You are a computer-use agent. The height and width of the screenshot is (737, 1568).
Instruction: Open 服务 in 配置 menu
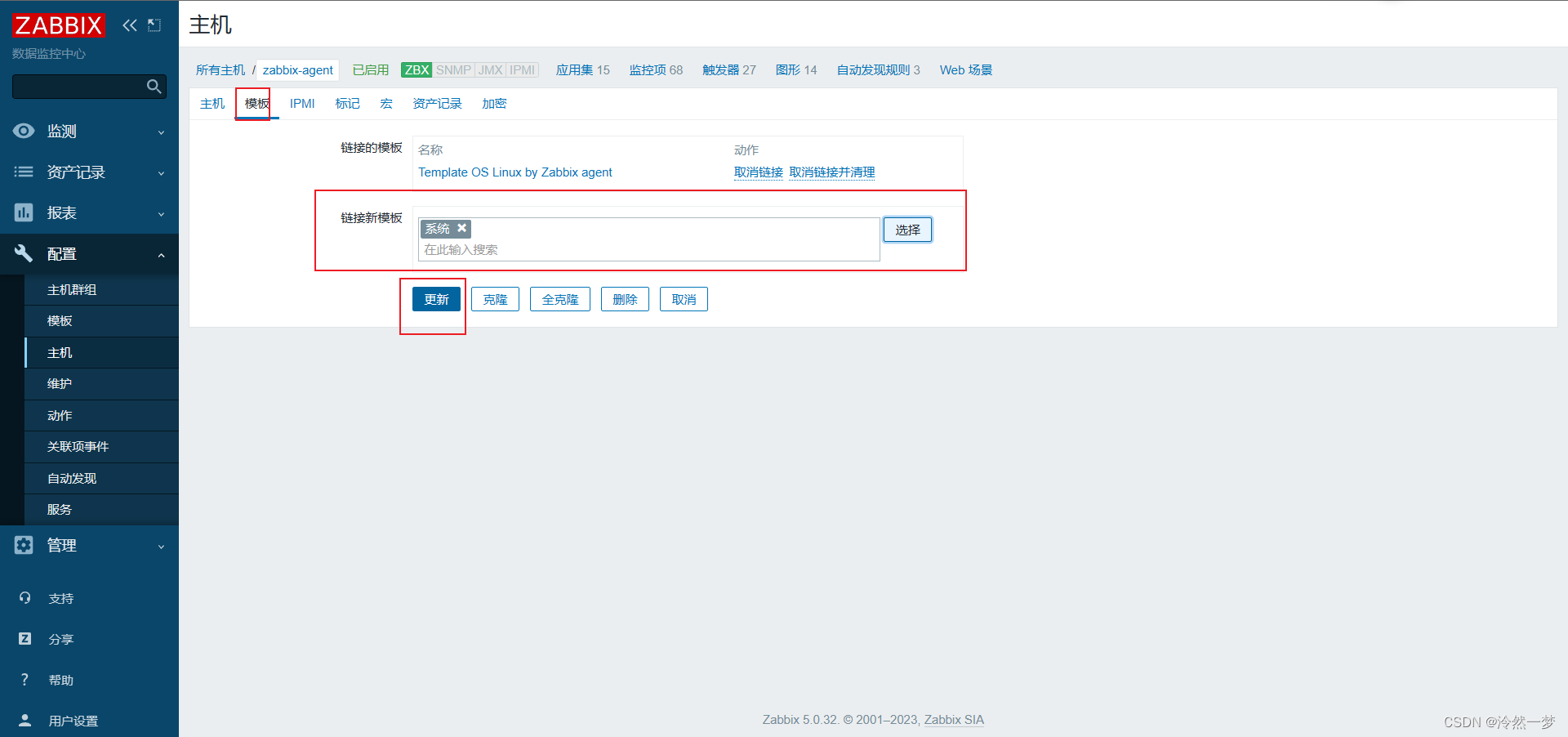[x=102, y=510]
